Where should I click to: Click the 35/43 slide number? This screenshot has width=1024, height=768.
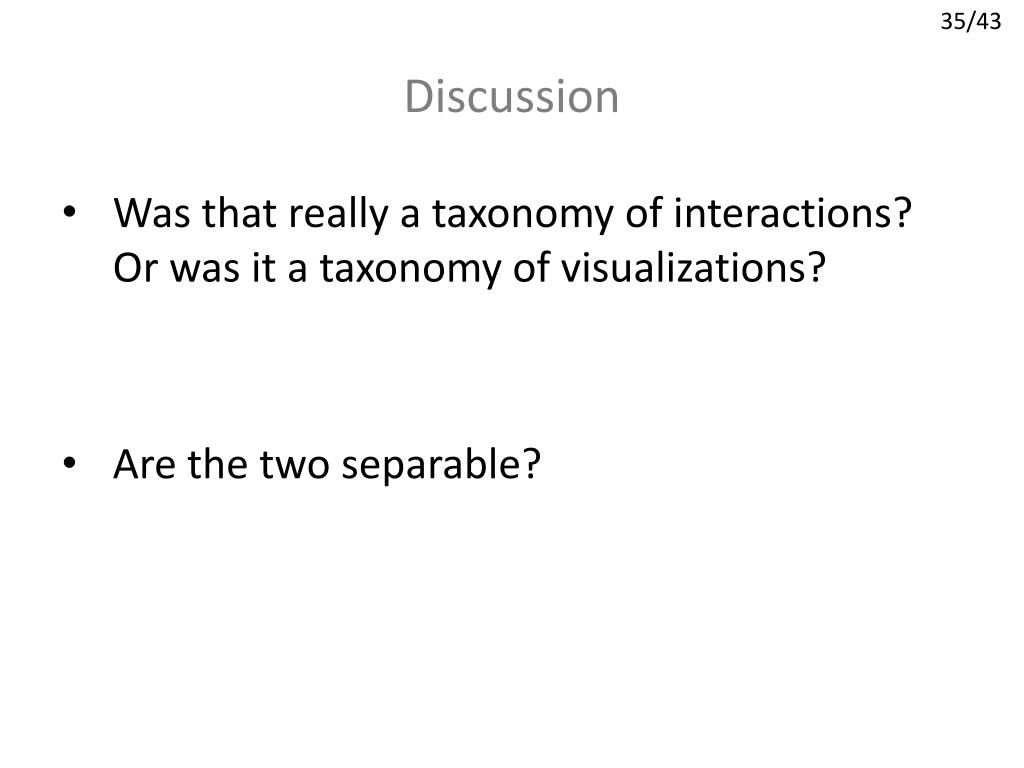point(970,22)
